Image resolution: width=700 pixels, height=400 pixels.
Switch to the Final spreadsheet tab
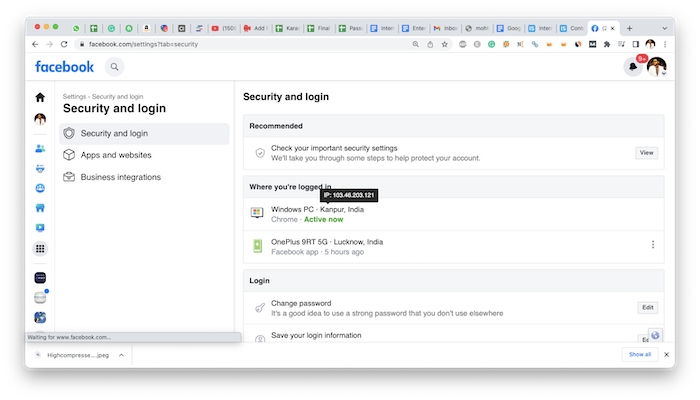click(x=319, y=28)
